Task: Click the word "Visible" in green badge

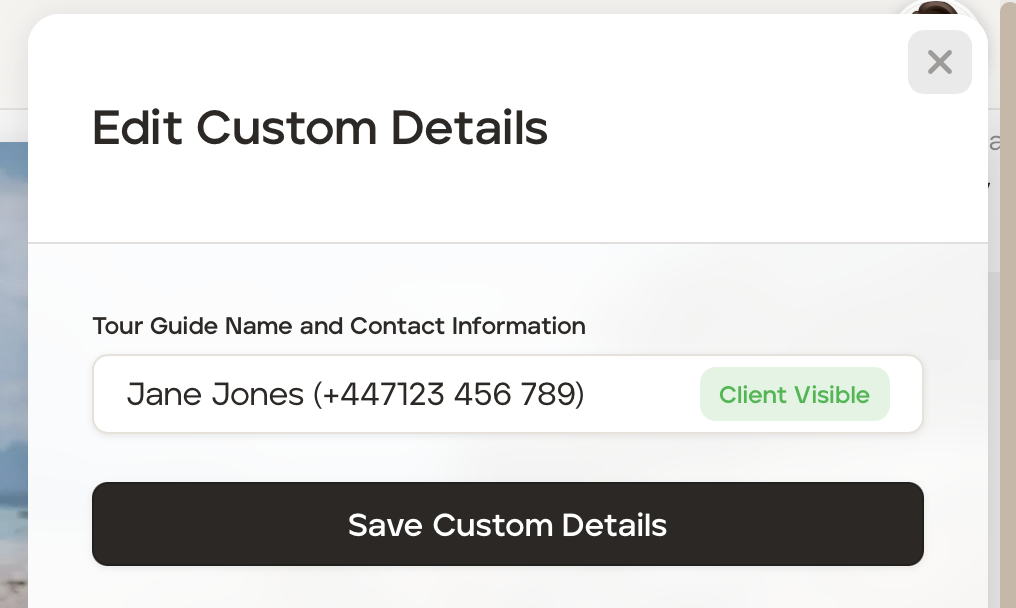Action: [x=832, y=395]
